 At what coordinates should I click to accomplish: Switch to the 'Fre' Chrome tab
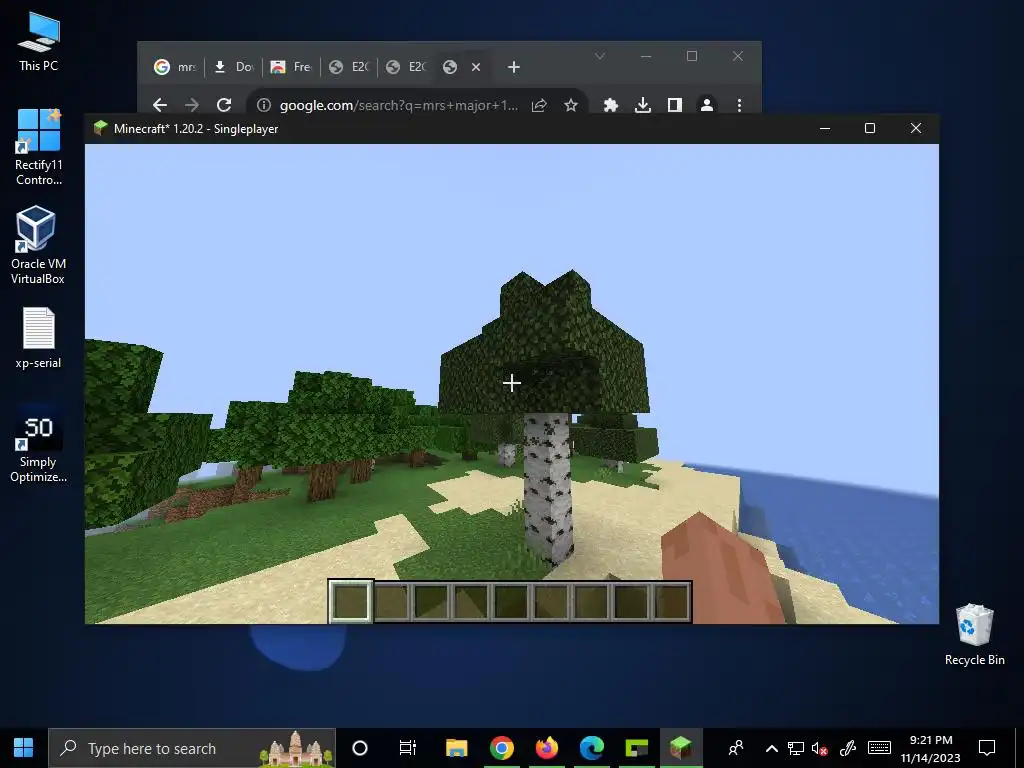[291, 67]
